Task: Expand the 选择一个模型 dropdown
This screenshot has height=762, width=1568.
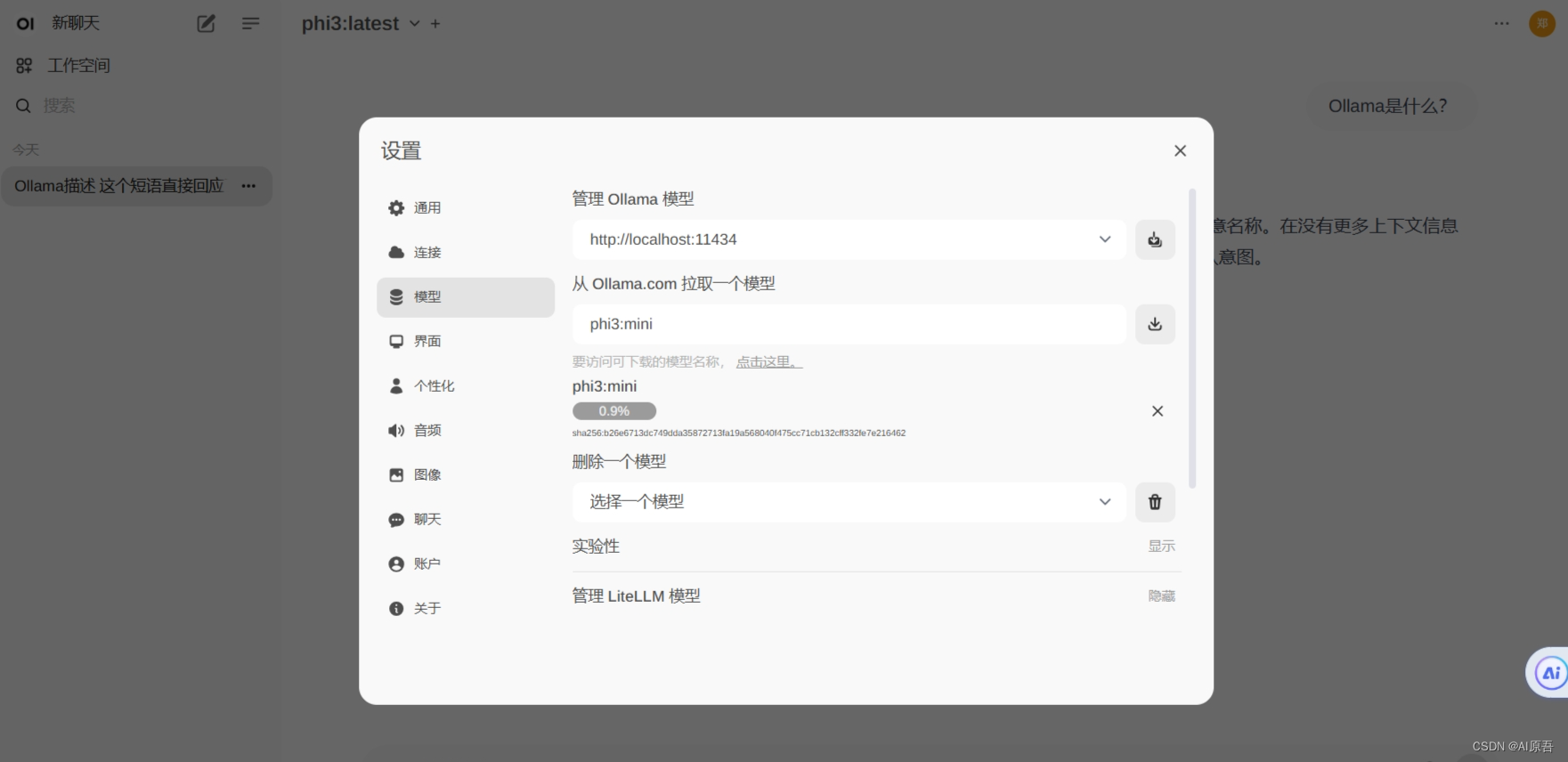Action: point(849,502)
